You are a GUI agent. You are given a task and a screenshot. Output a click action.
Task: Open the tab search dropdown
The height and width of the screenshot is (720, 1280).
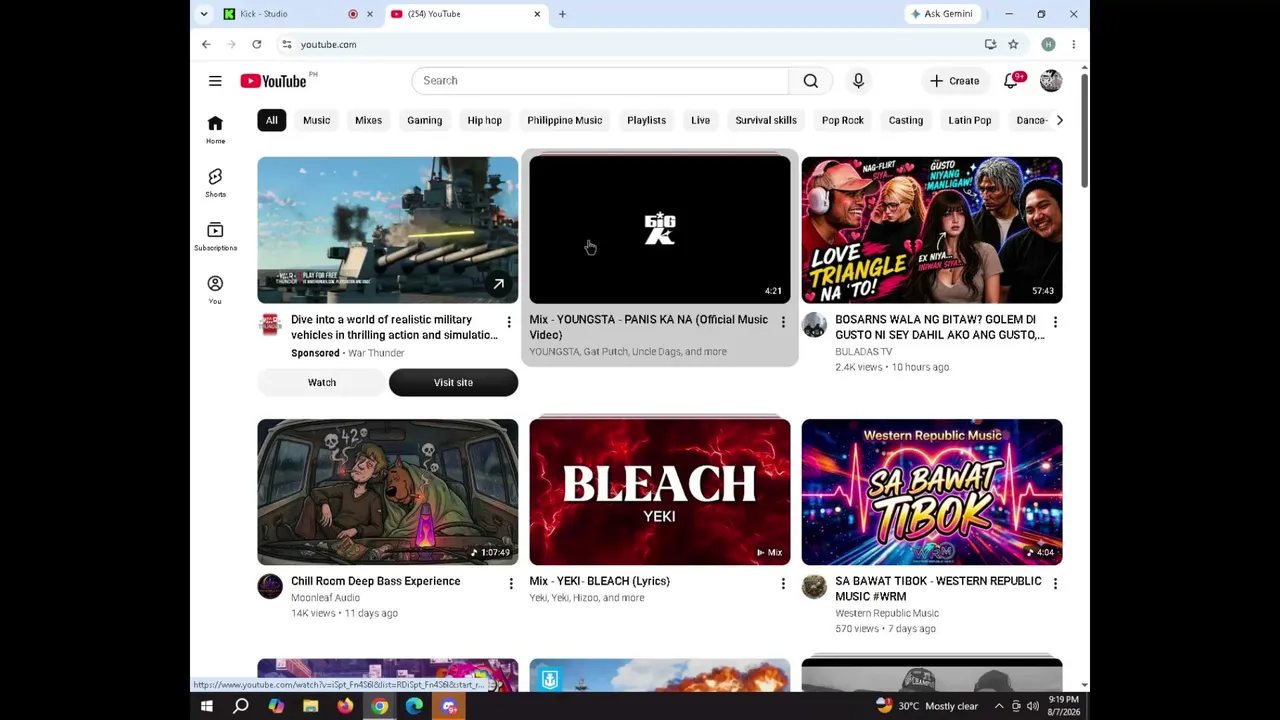(204, 14)
